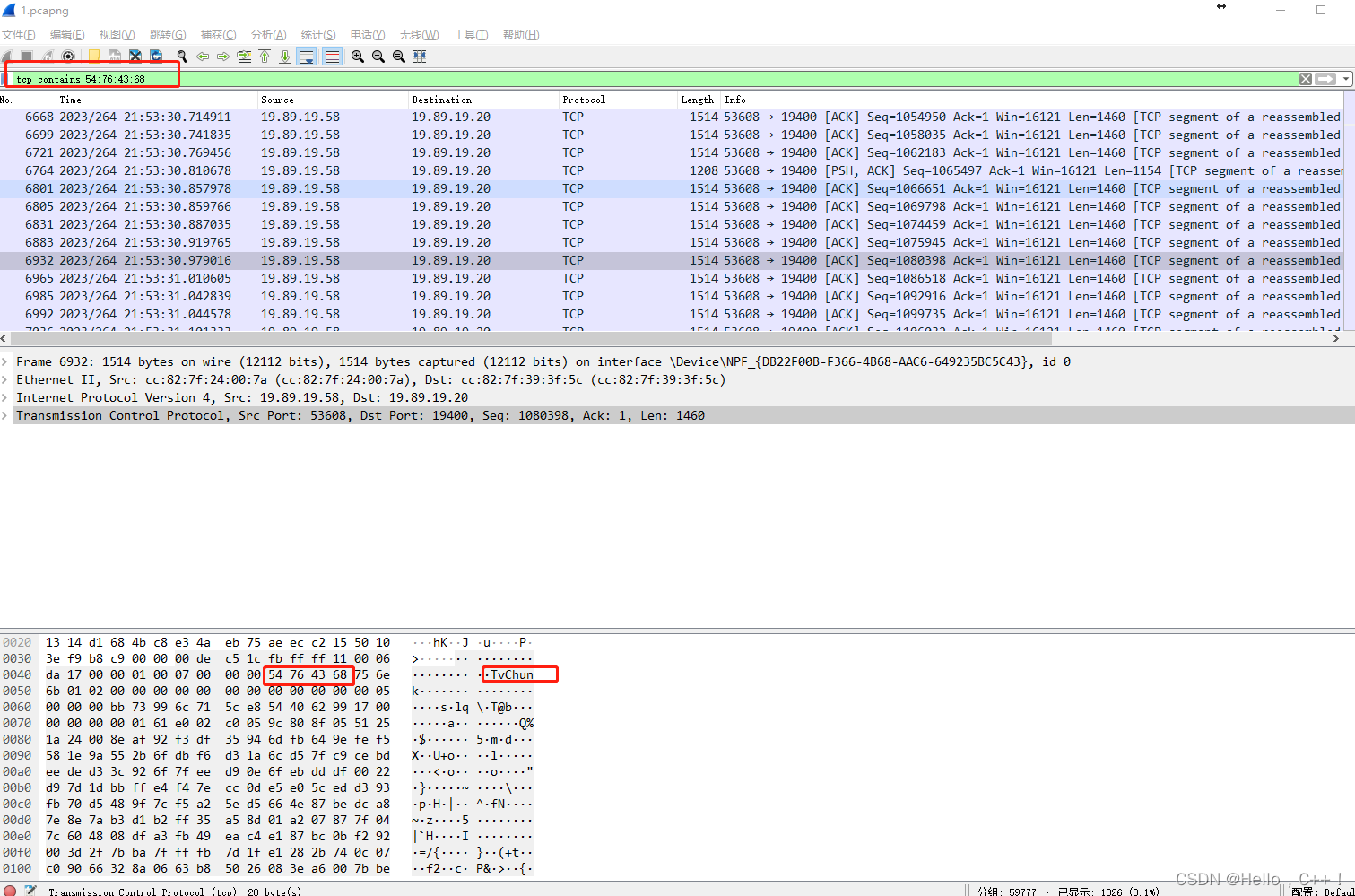This screenshot has height=896, width=1355.
Task: Click the Resize columns icon
Action: [420, 57]
